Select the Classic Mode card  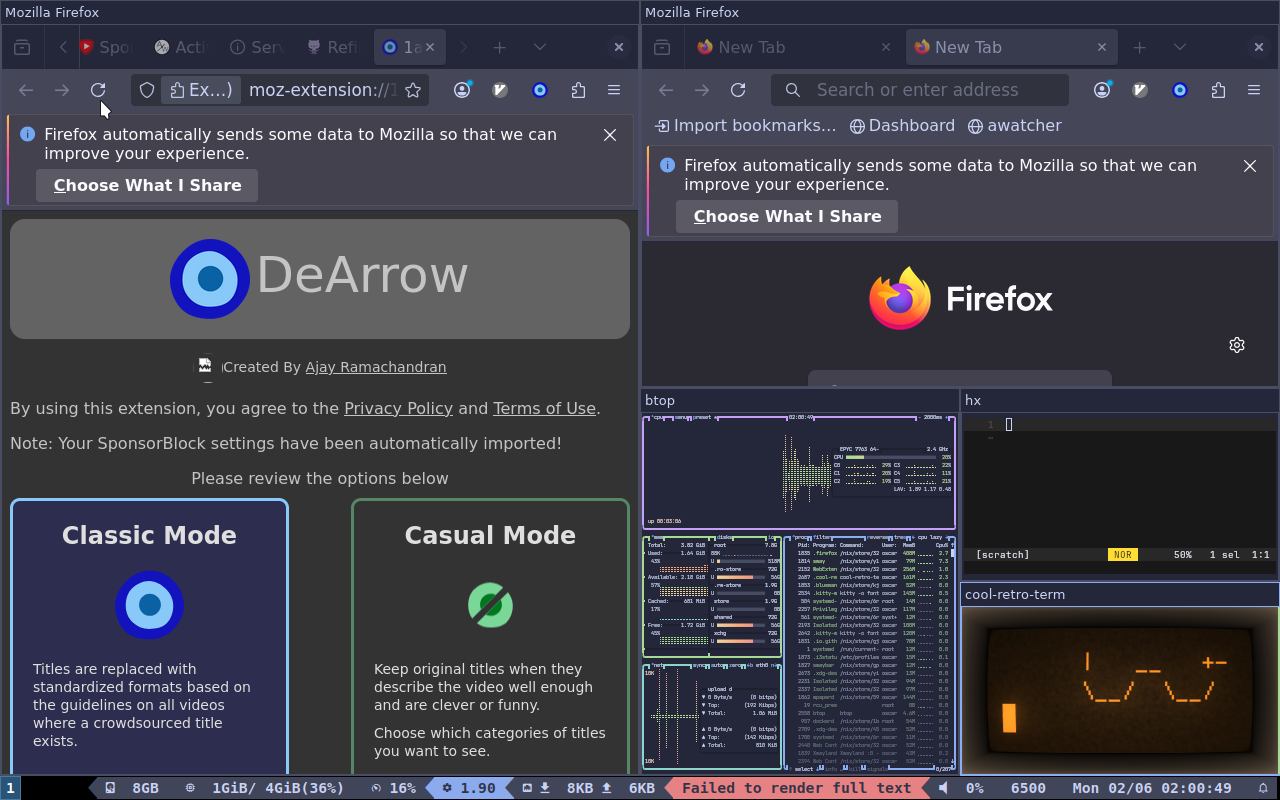click(149, 636)
